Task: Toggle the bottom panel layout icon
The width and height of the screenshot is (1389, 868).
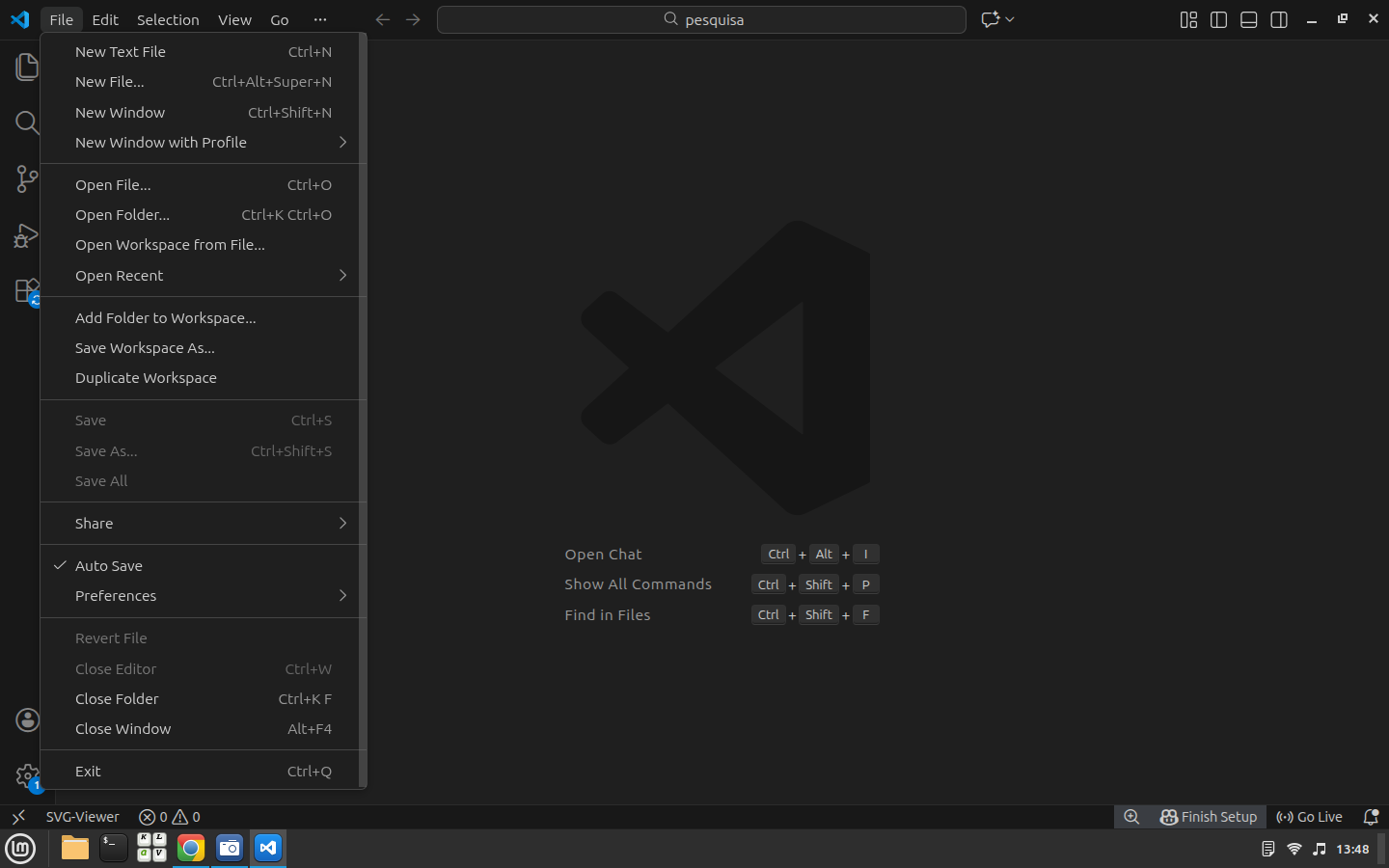Action: (x=1248, y=20)
